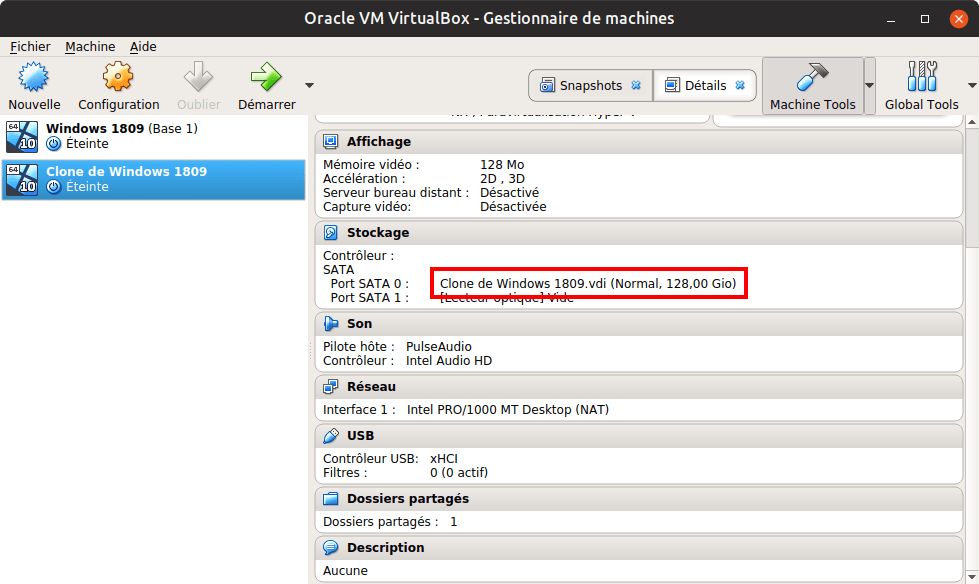Viewport: 979px width, 584px height.
Task: Click the Son section header
Action: 639,324
